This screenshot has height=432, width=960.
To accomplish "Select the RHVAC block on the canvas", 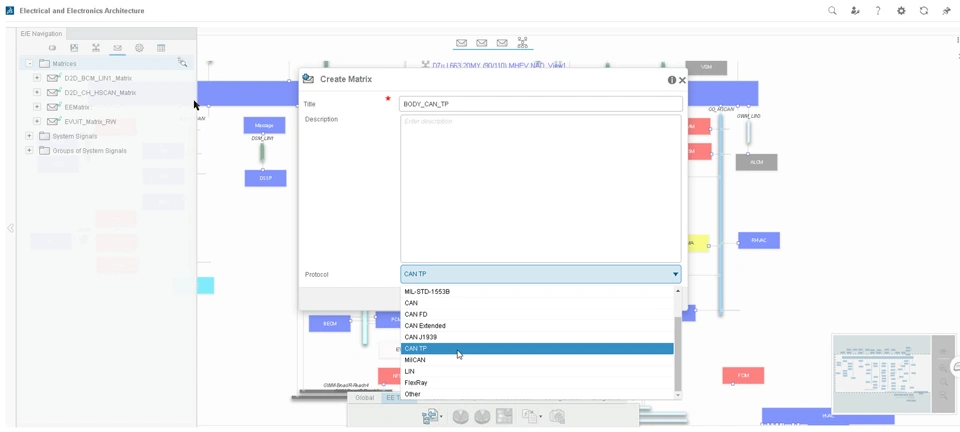I will tap(759, 240).
